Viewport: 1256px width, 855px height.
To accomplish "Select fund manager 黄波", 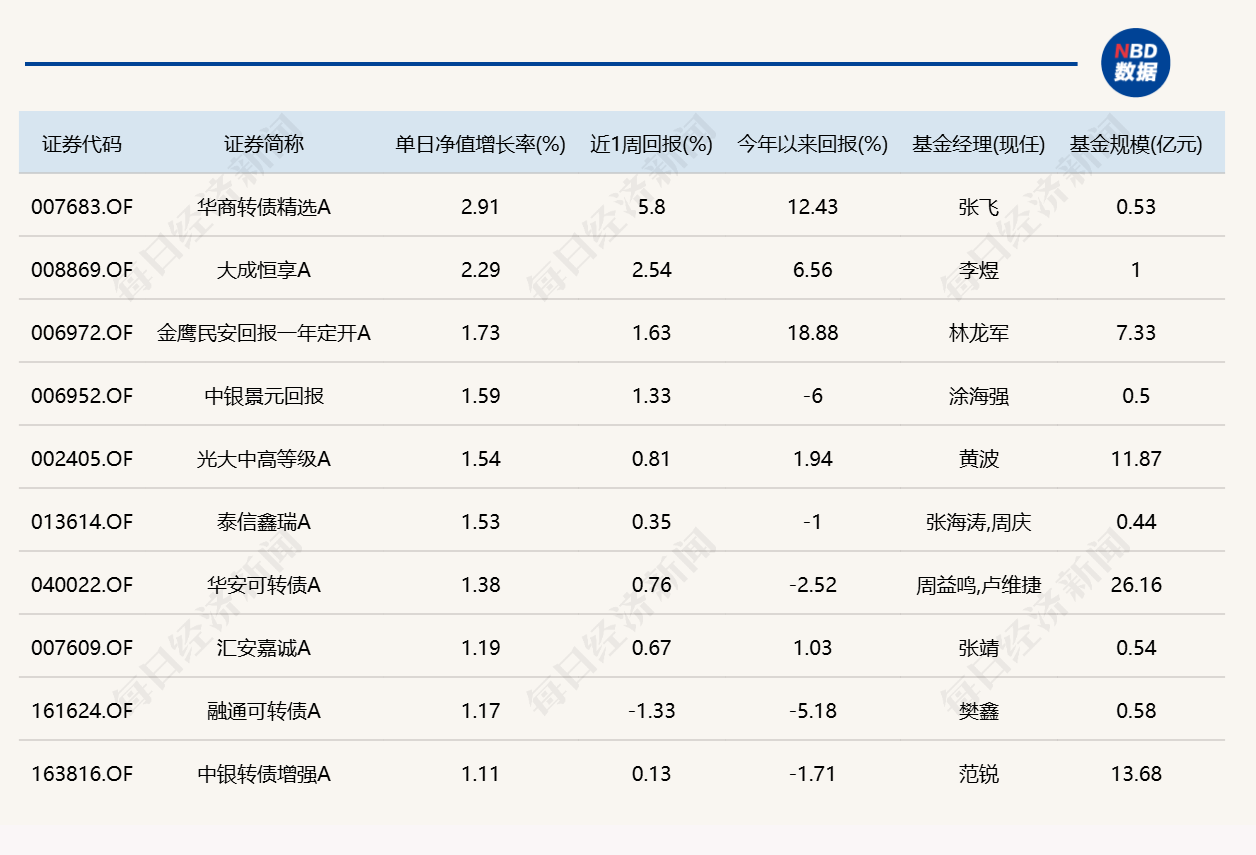I will [x=978, y=459].
